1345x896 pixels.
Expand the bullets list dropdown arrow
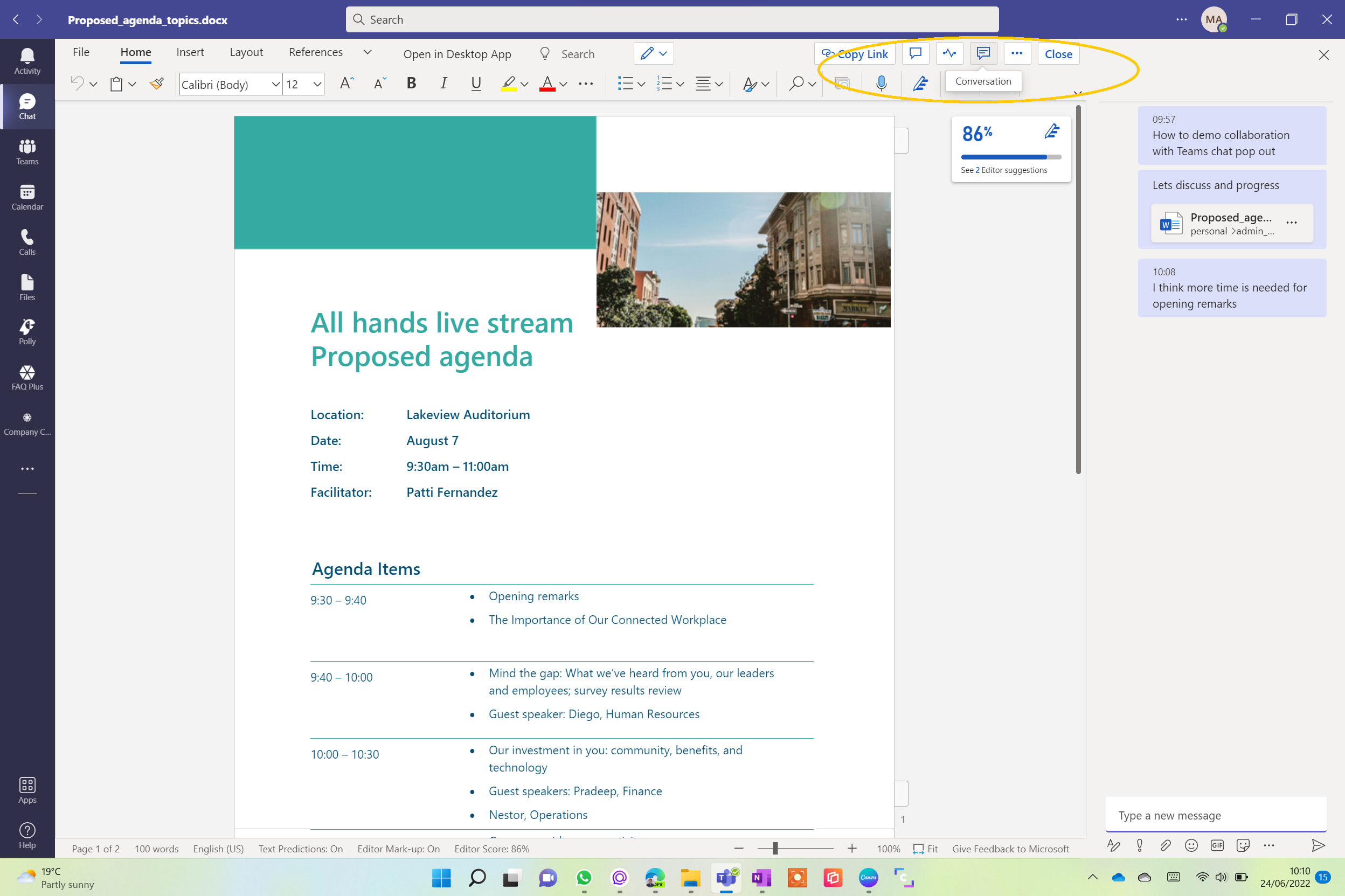(641, 85)
